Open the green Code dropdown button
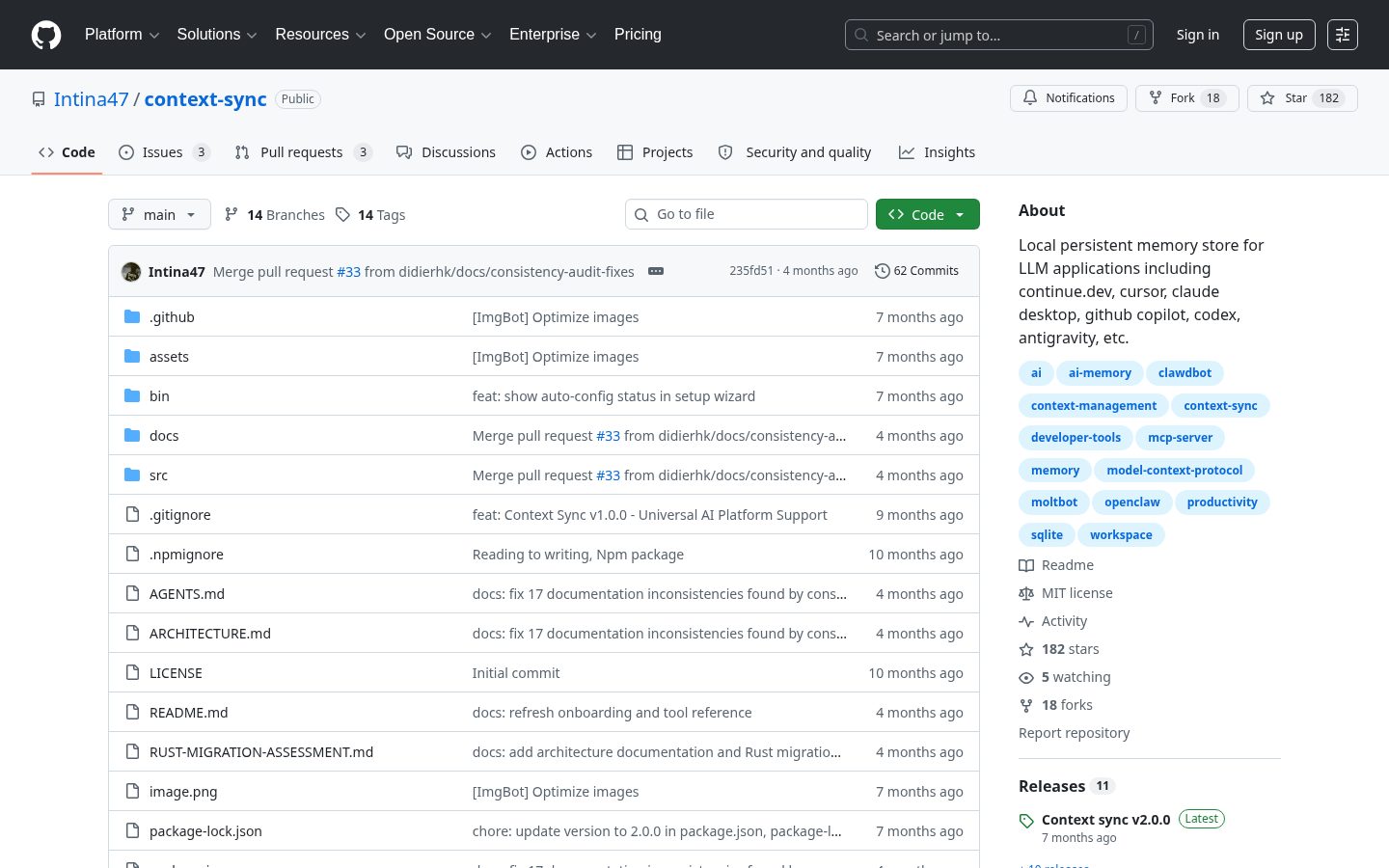The width and height of the screenshot is (1389, 868). (x=928, y=214)
